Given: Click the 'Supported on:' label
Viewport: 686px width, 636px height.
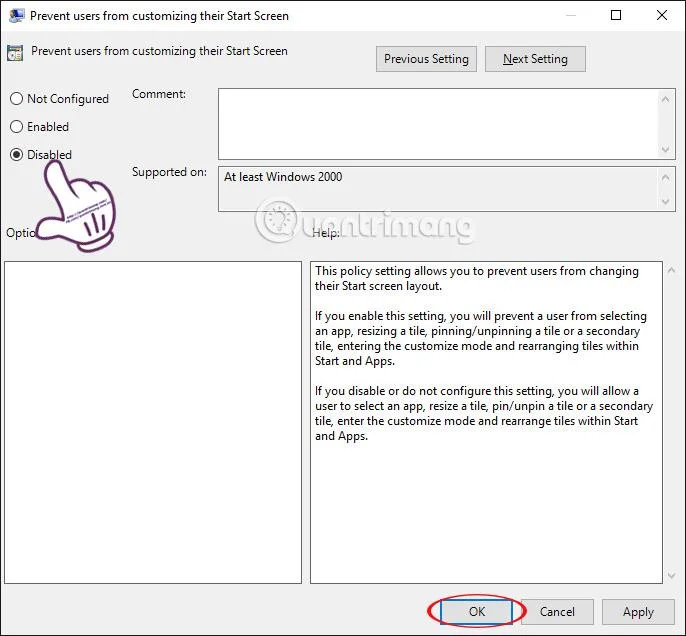Looking at the screenshot, I should (169, 172).
